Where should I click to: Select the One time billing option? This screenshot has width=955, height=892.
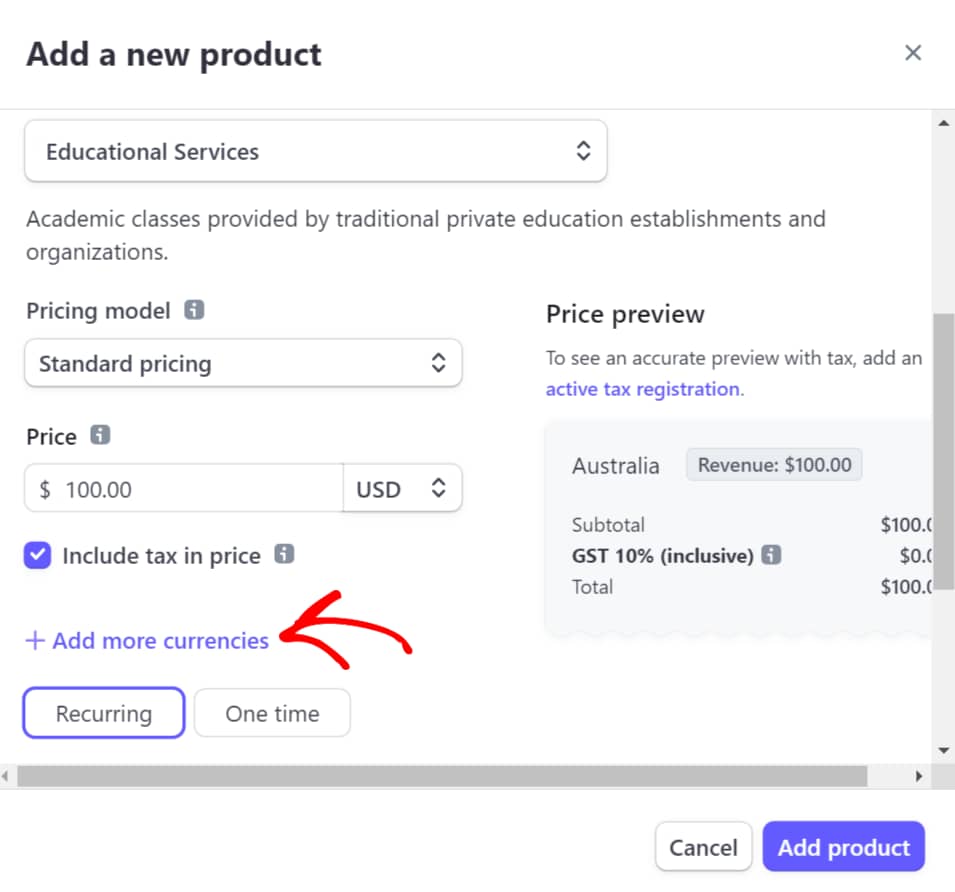tap(272, 713)
